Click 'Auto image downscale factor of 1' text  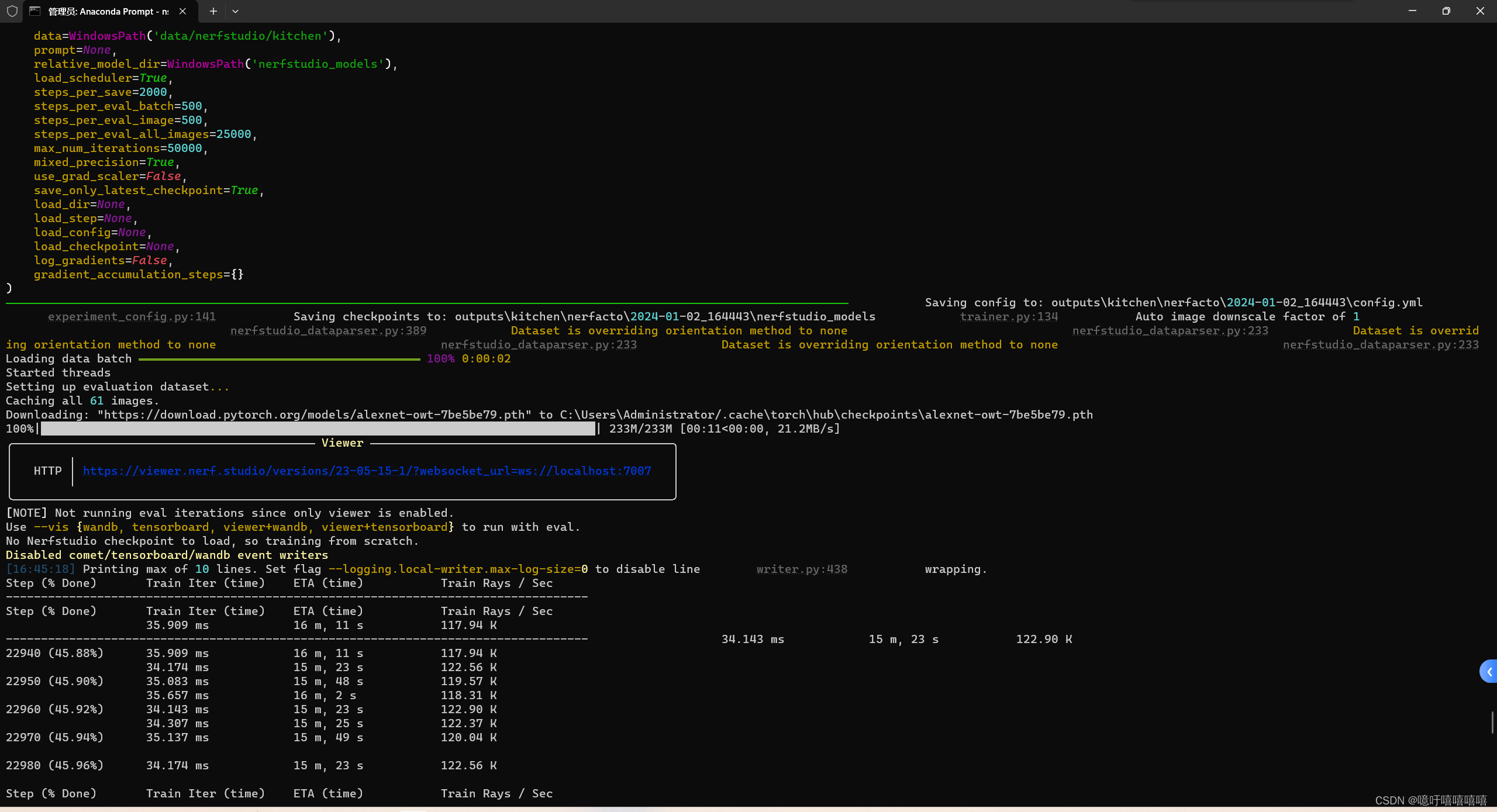pos(1247,316)
